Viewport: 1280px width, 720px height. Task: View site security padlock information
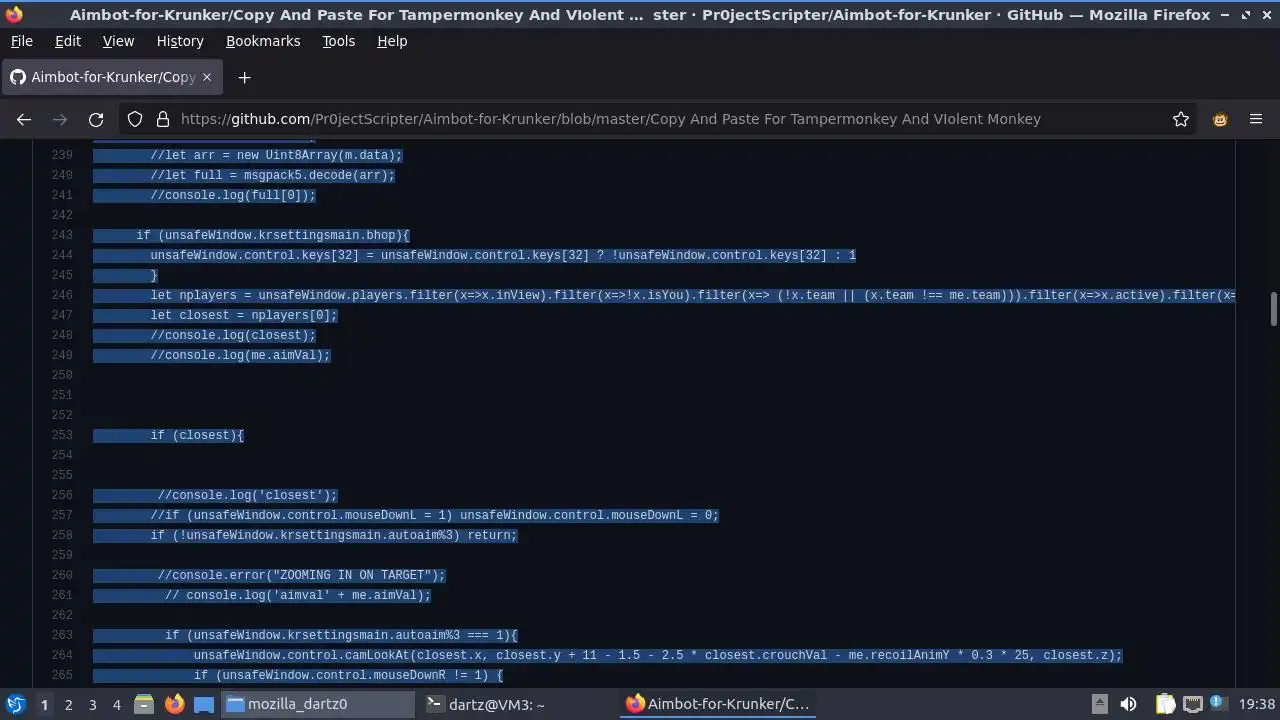pos(163,119)
